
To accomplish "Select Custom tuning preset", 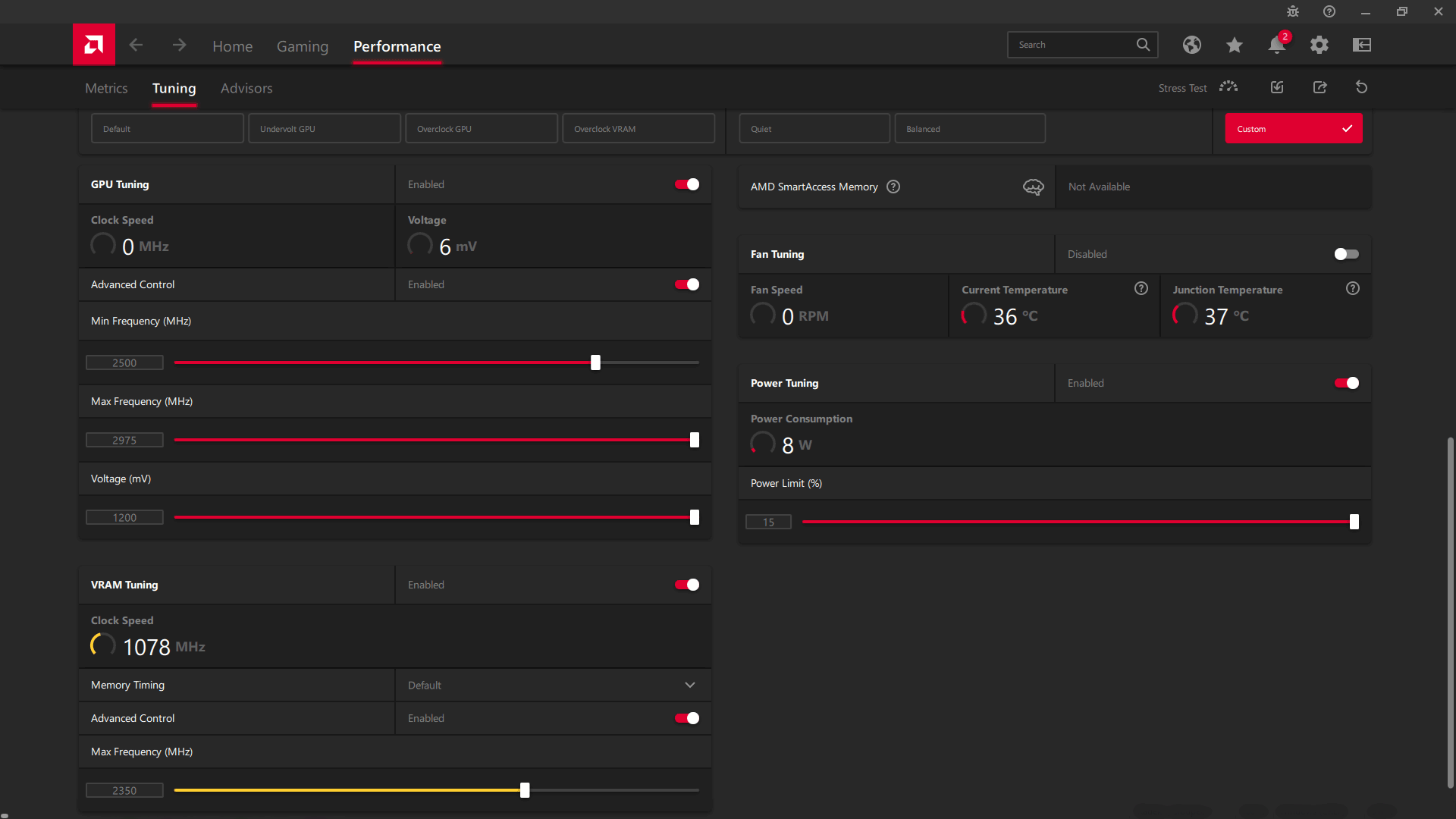I will (1294, 128).
